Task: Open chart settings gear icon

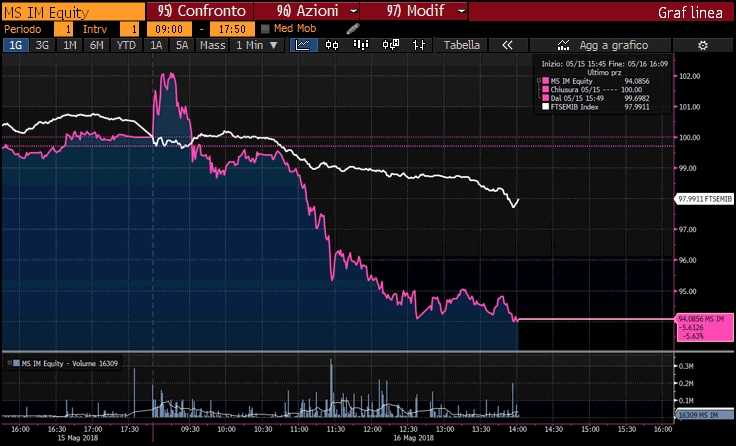Action: coord(703,45)
